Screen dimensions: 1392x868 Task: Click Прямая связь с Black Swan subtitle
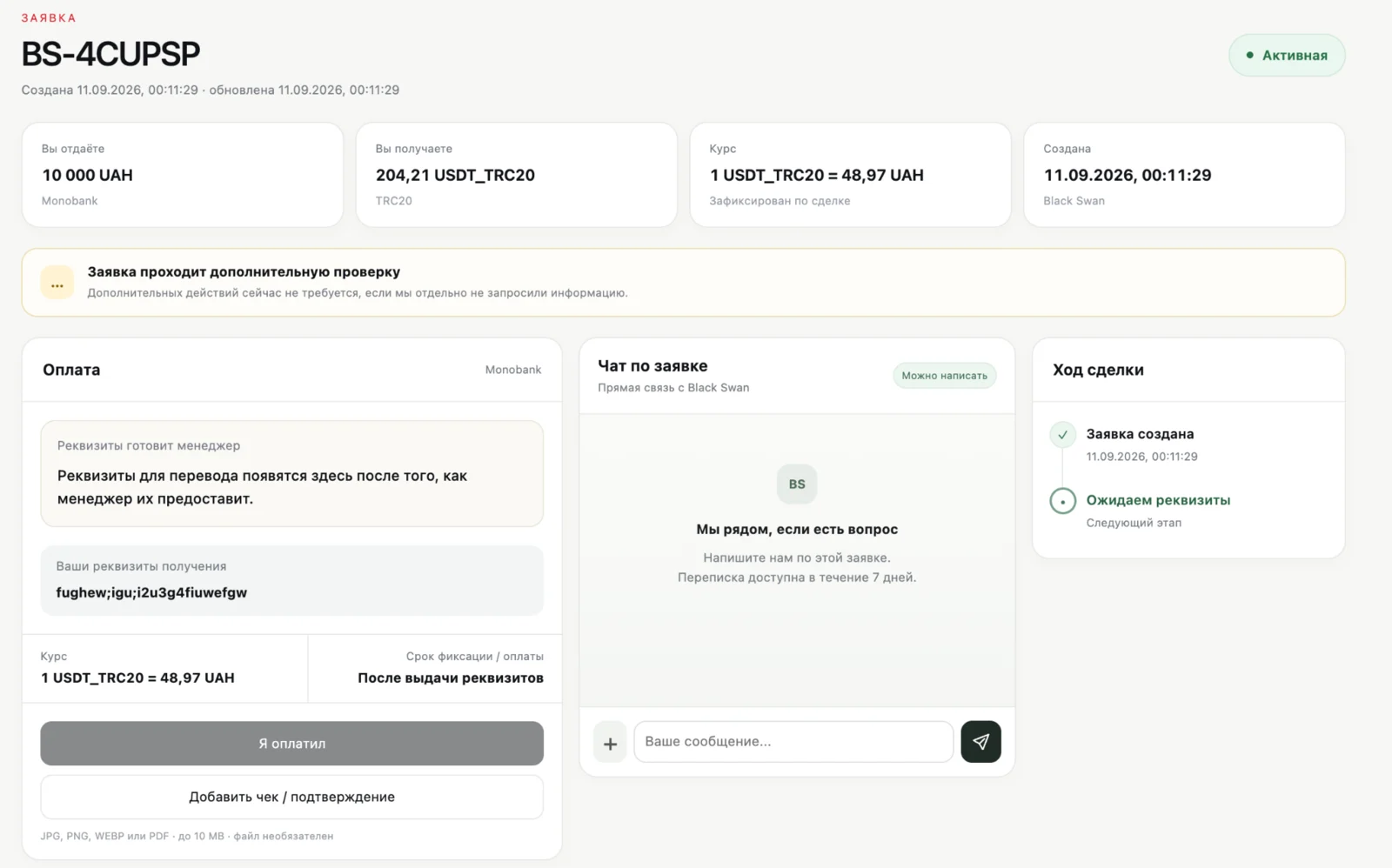673,388
